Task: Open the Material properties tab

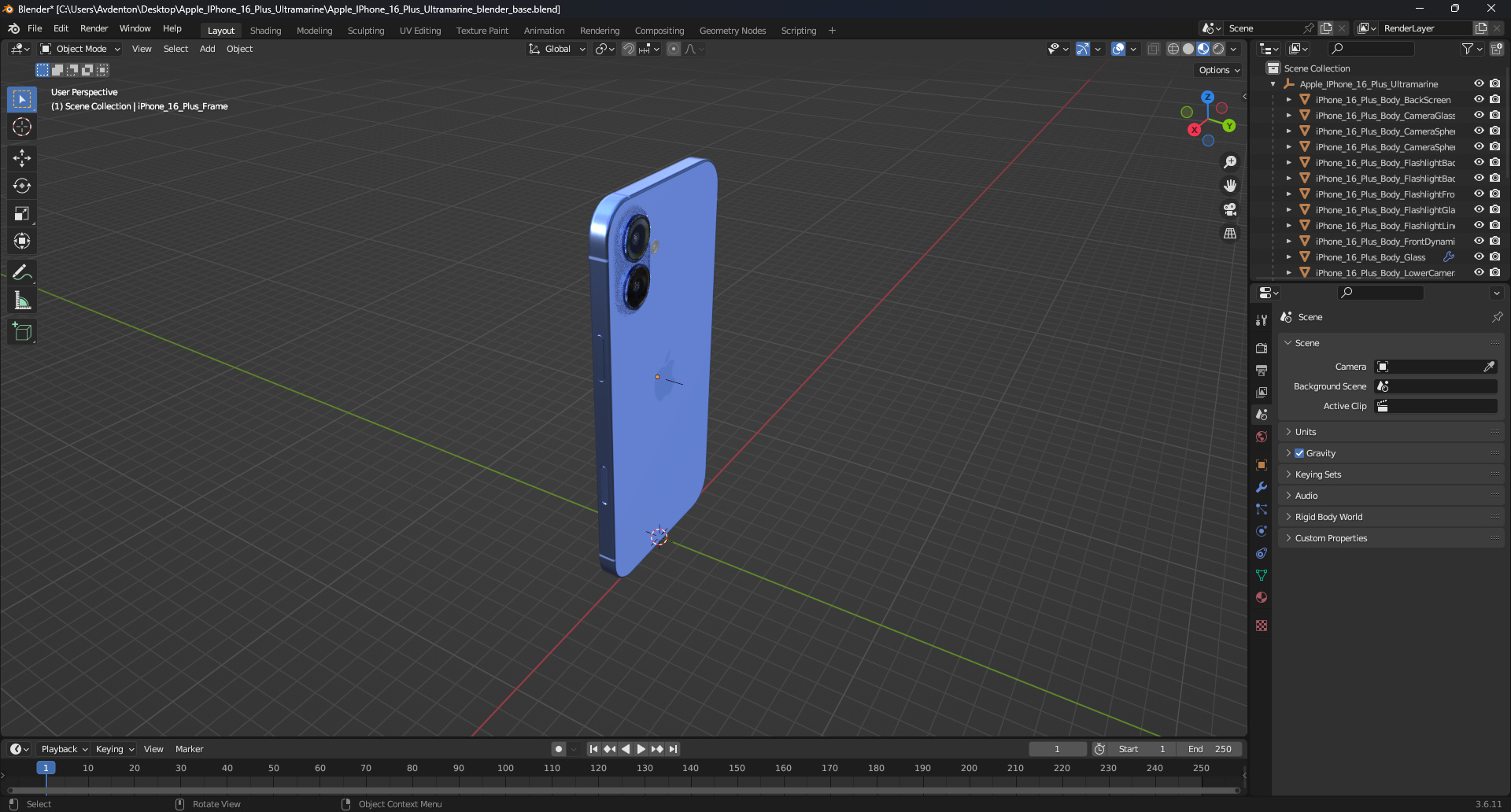Action: pyautogui.click(x=1262, y=597)
